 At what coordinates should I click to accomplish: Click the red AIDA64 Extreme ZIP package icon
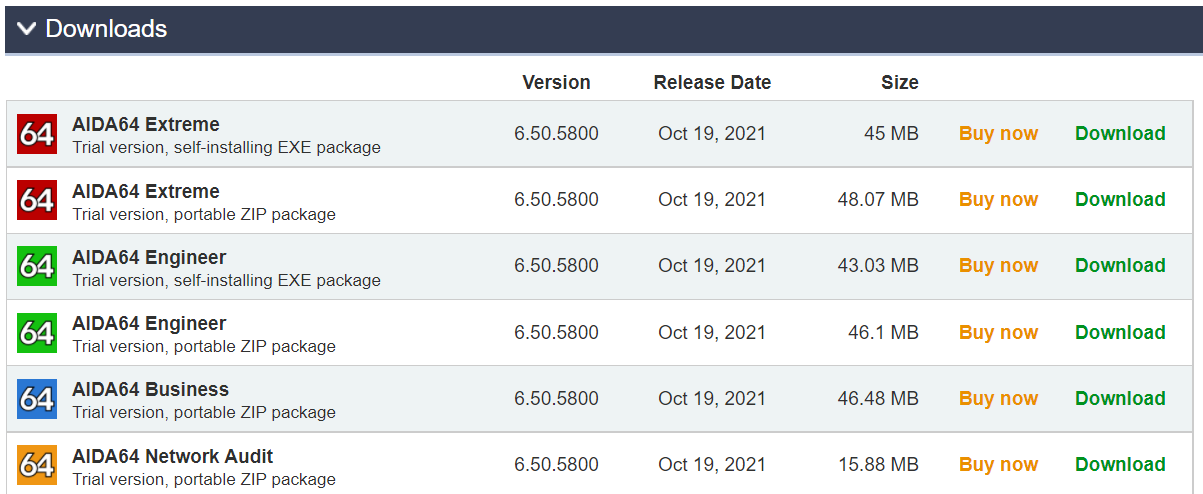pyautogui.click(x=37, y=200)
